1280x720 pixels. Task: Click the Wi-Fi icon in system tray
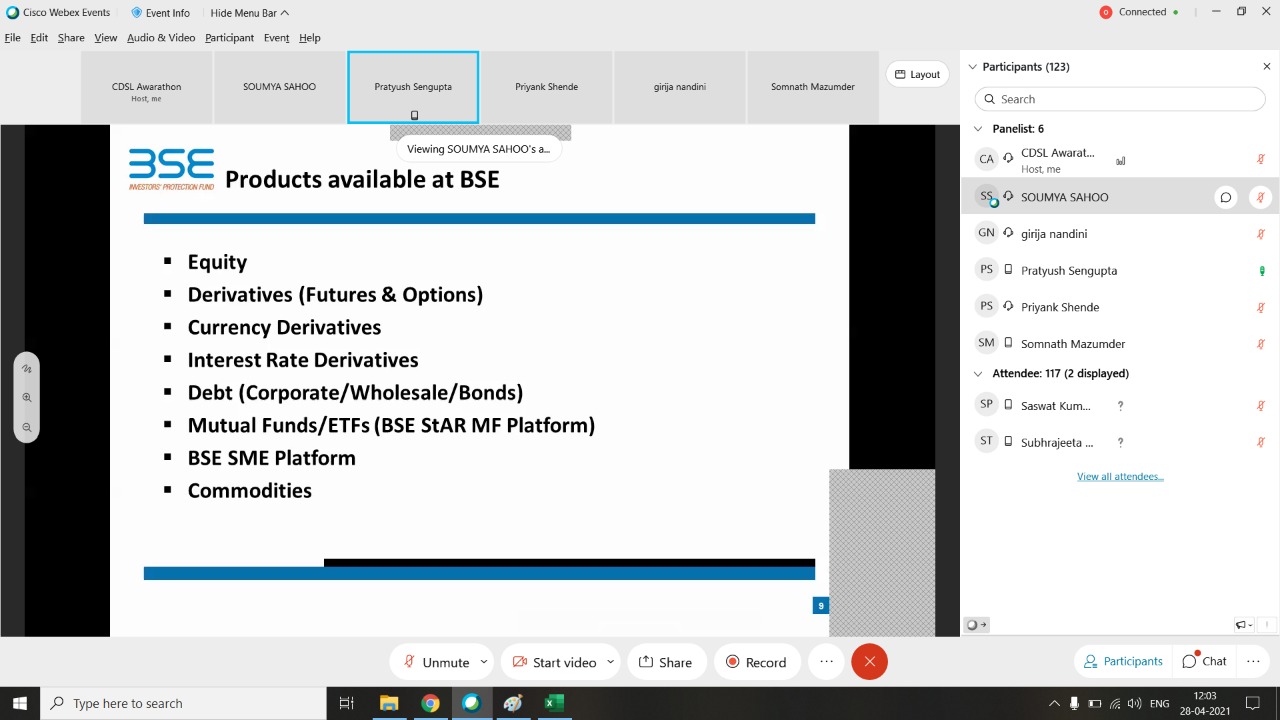1115,703
